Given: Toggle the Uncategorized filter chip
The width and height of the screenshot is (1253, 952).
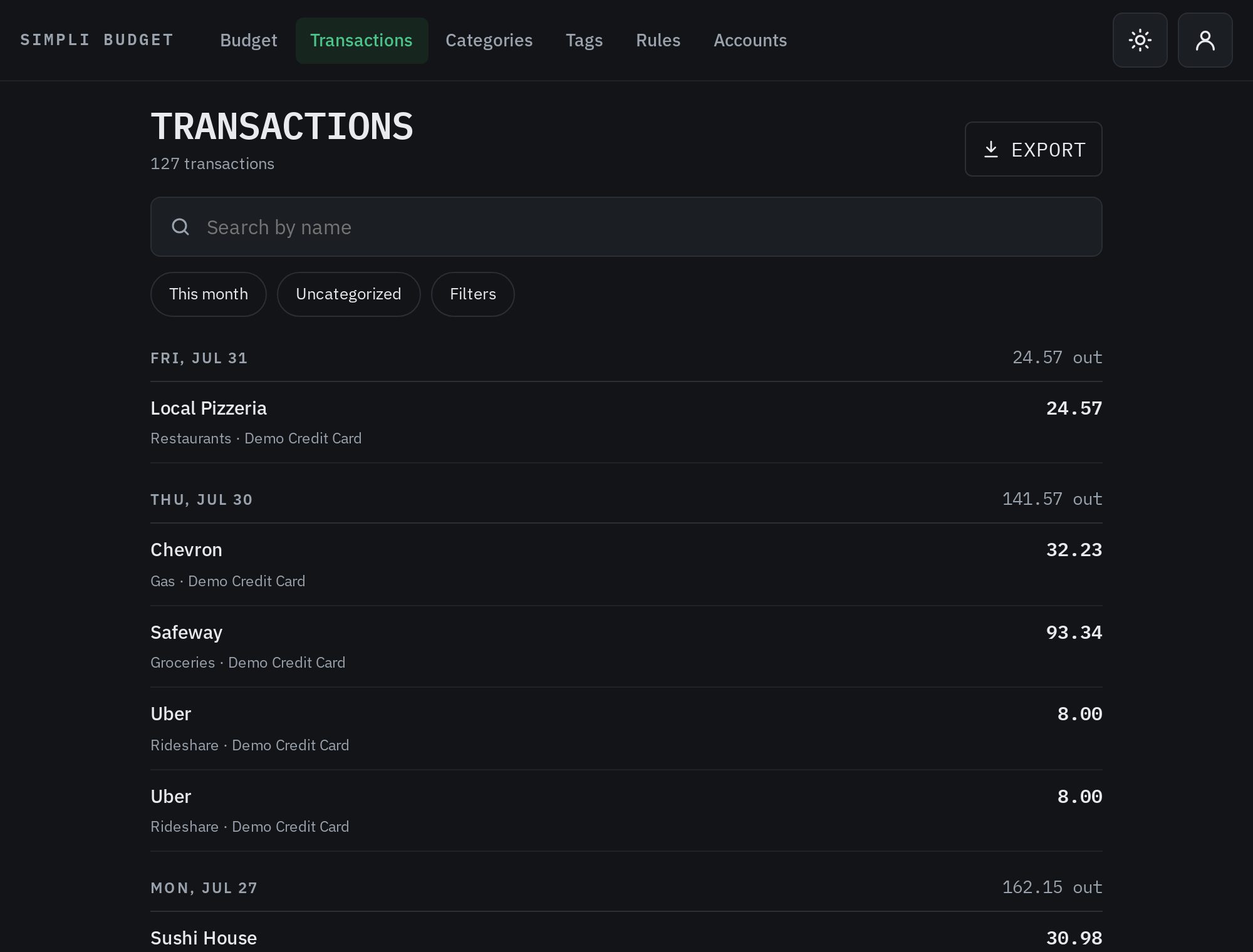Looking at the screenshot, I should [x=348, y=294].
